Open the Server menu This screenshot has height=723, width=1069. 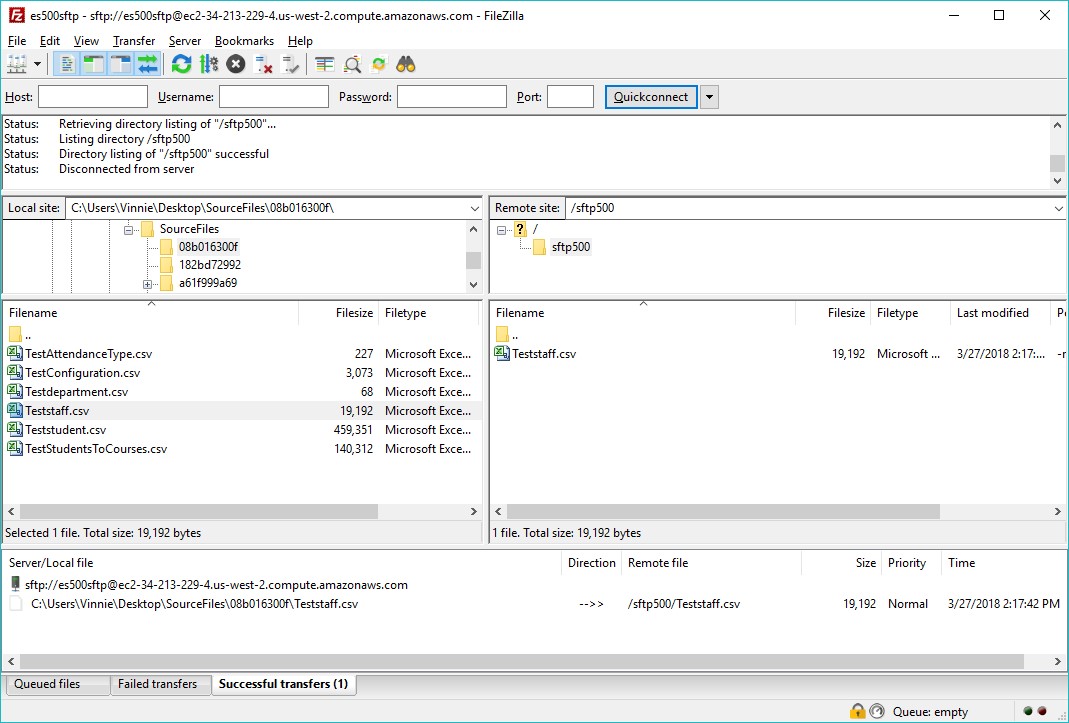pyautogui.click(x=185, y=41)
